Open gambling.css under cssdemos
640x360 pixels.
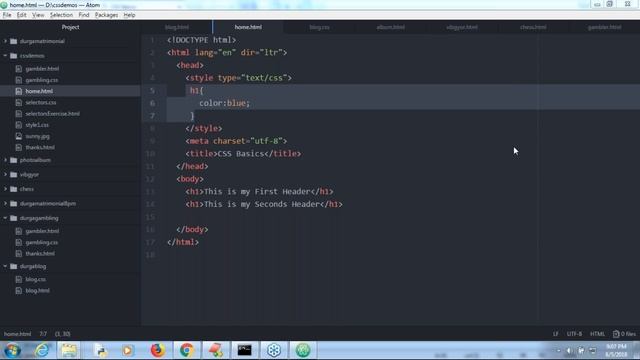(42, 80)
